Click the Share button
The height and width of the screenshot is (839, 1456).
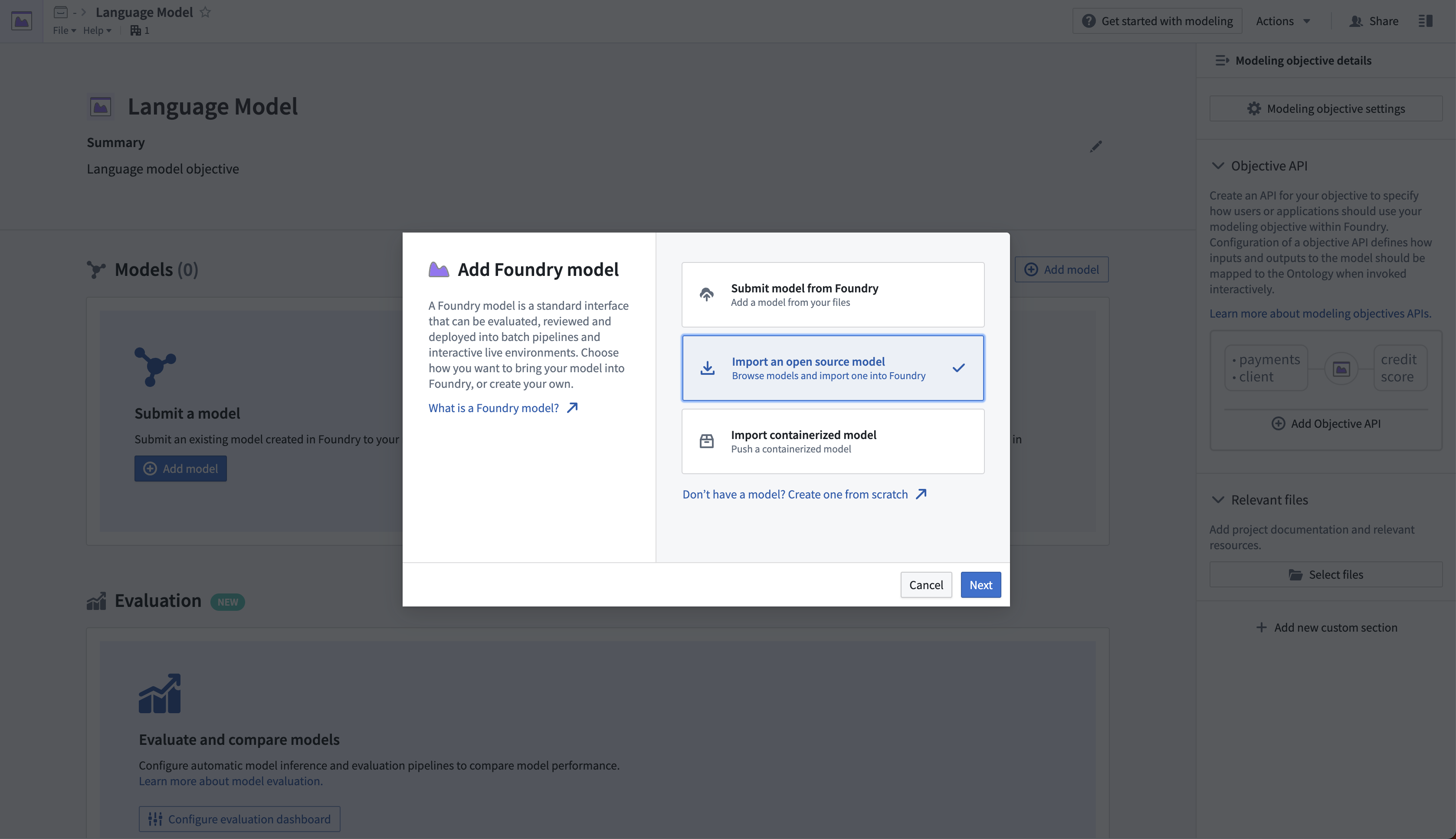pyautogui.click(x=1374, y=21)
